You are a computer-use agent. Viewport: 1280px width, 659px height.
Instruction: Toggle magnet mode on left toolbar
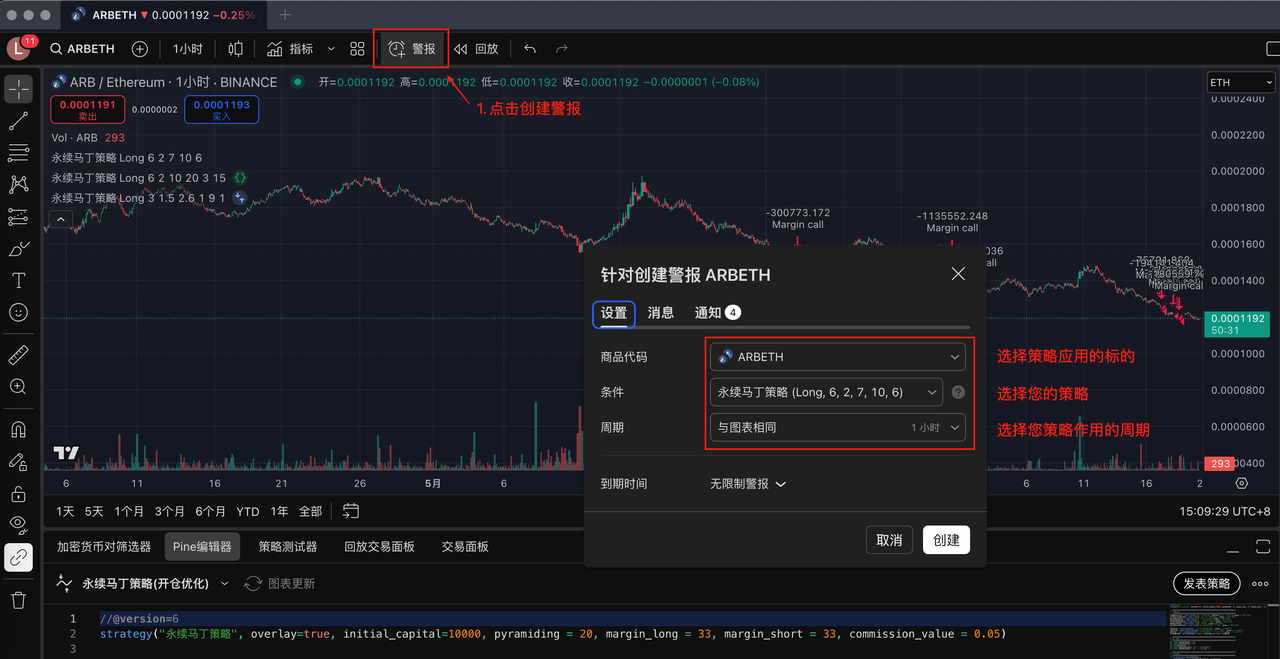coord(18,430)
